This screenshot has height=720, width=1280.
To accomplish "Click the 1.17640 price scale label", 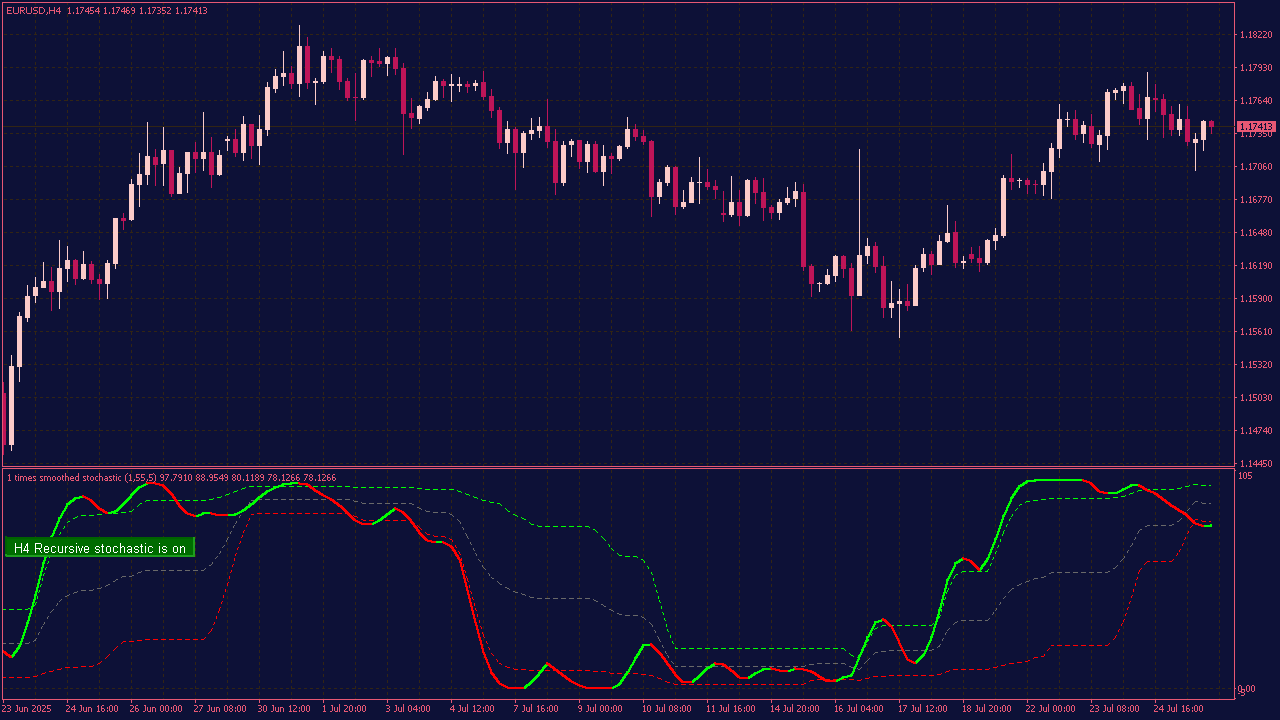I will point(1255,101).
